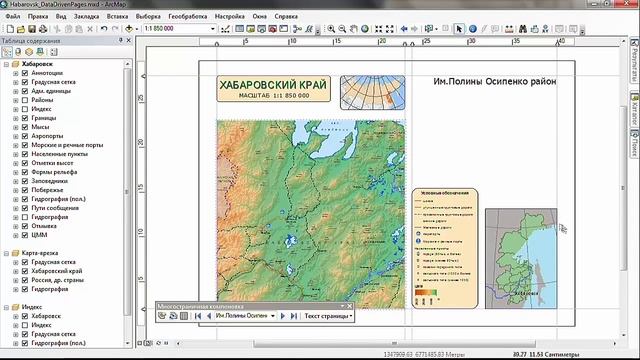Image resolution: width=640 pixels, height=360 pixels.
Task: Open the ModelBuilder window icon
Action: pyautogui.click(x=298, y=29)
